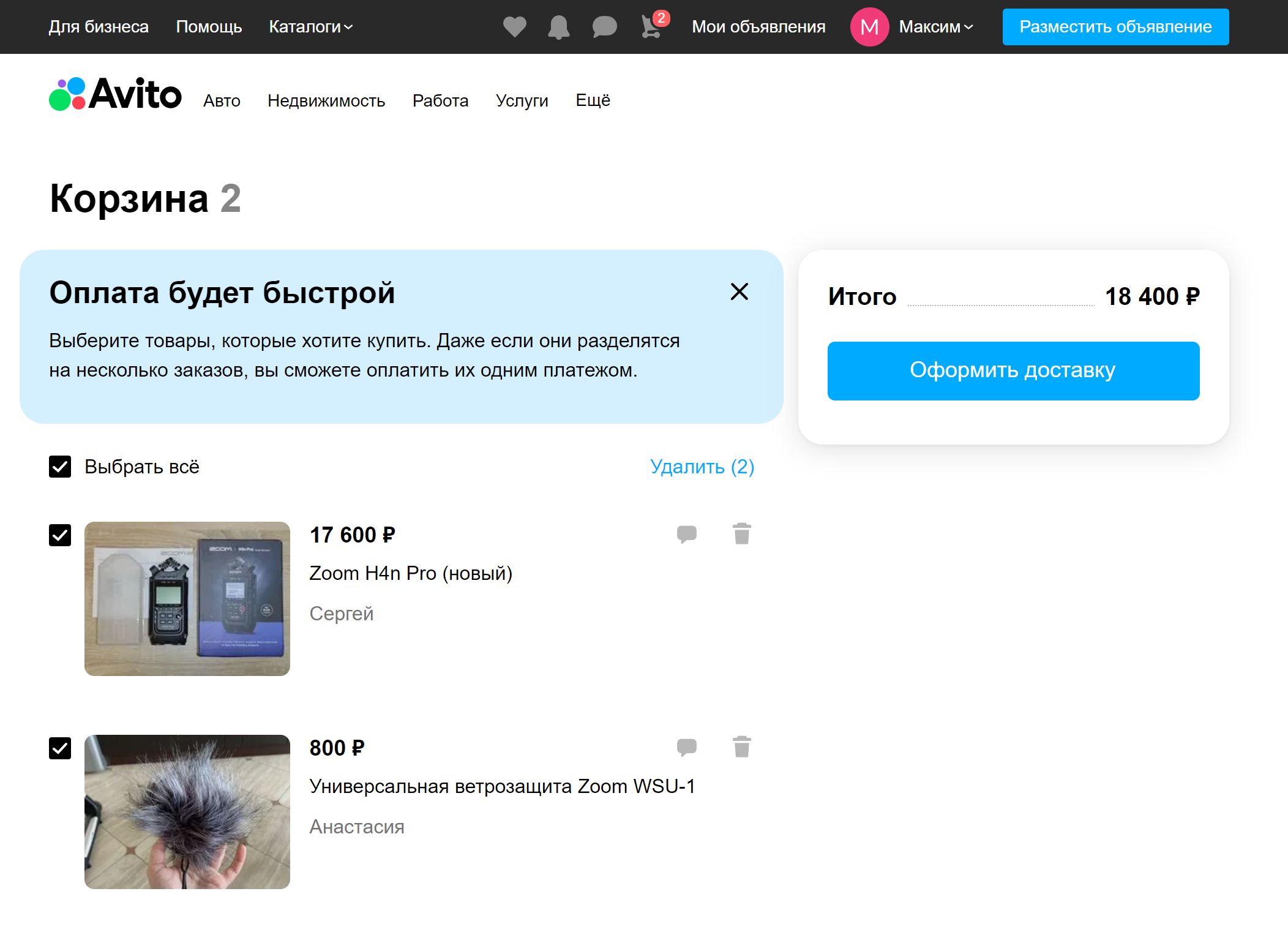Uncheck the Zoom WSU-1 item checkbox
Screen dimensions: 1288x943
60,748
